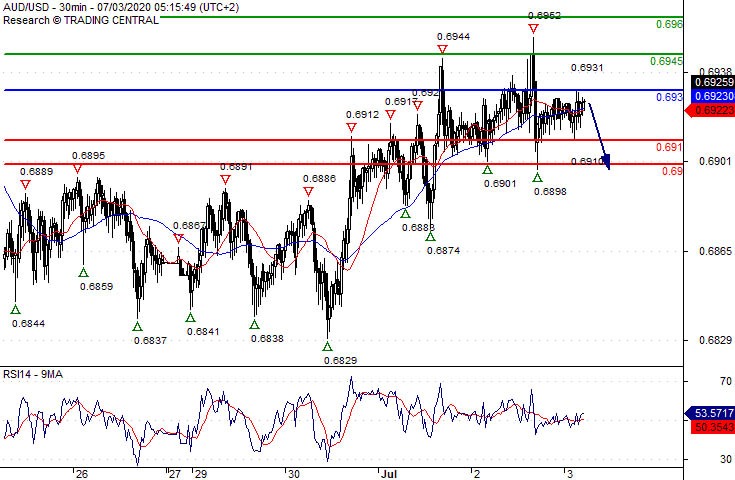Click the green triangle marker above the 0.6883 label

click(x=405, y=214)
